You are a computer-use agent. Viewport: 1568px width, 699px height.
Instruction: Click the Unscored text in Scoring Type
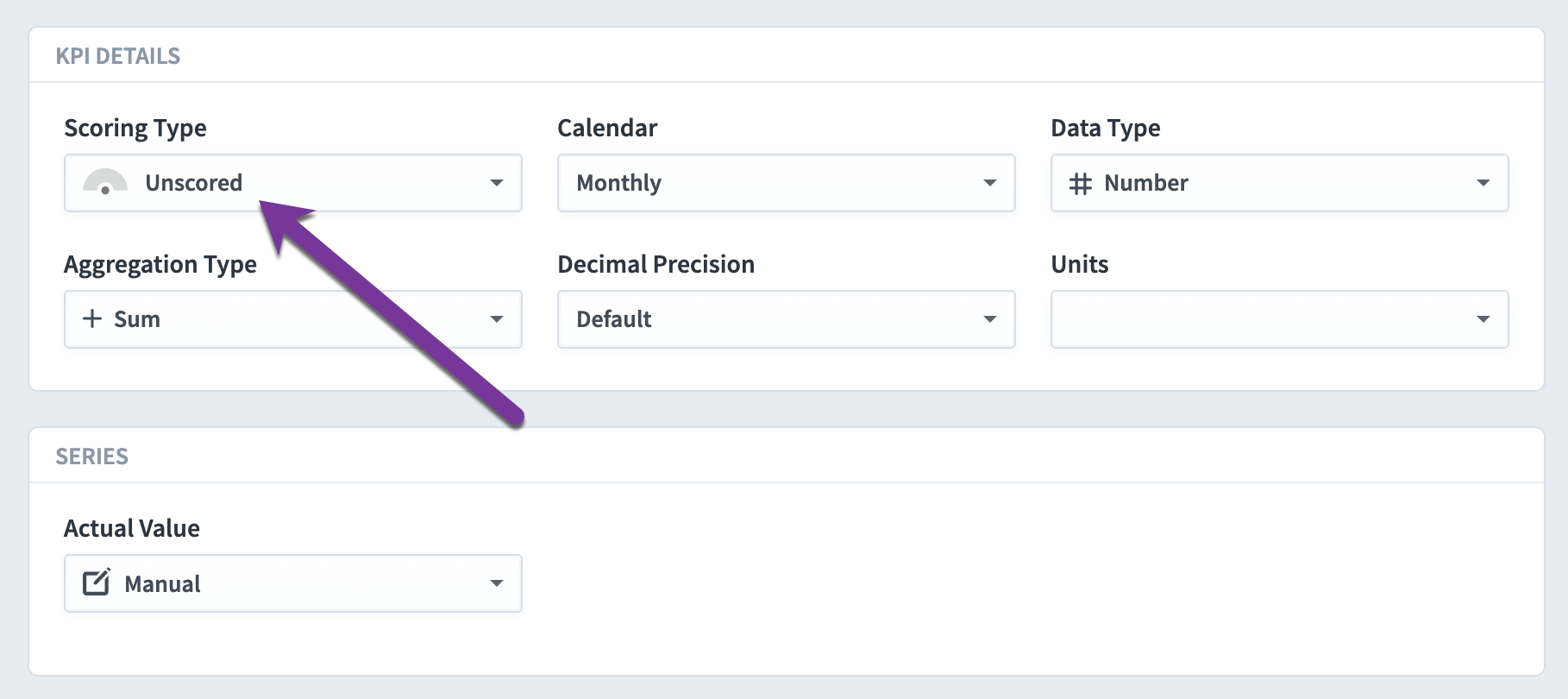[x=193, y=183]
